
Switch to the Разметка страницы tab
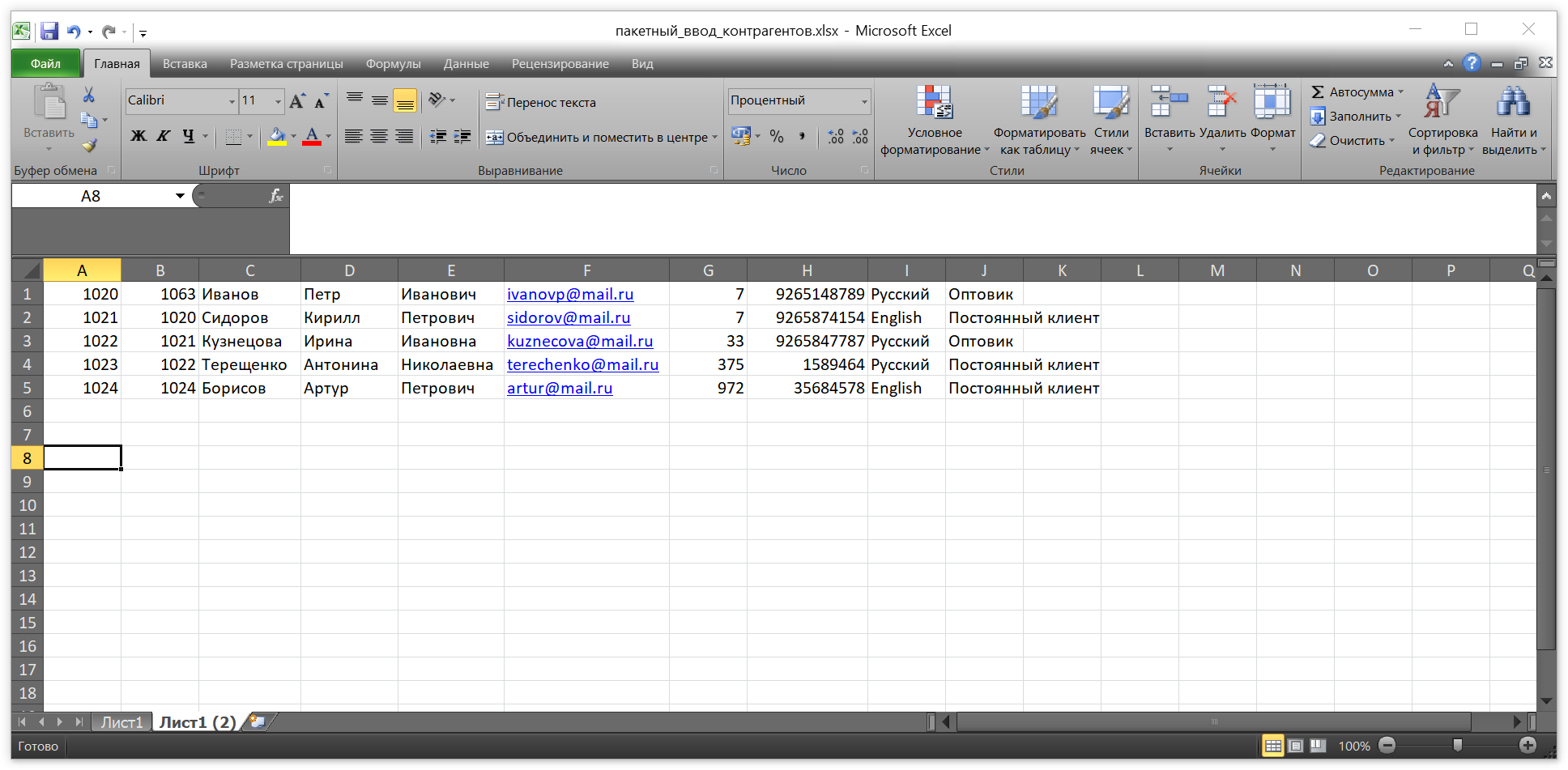point(286,63)
